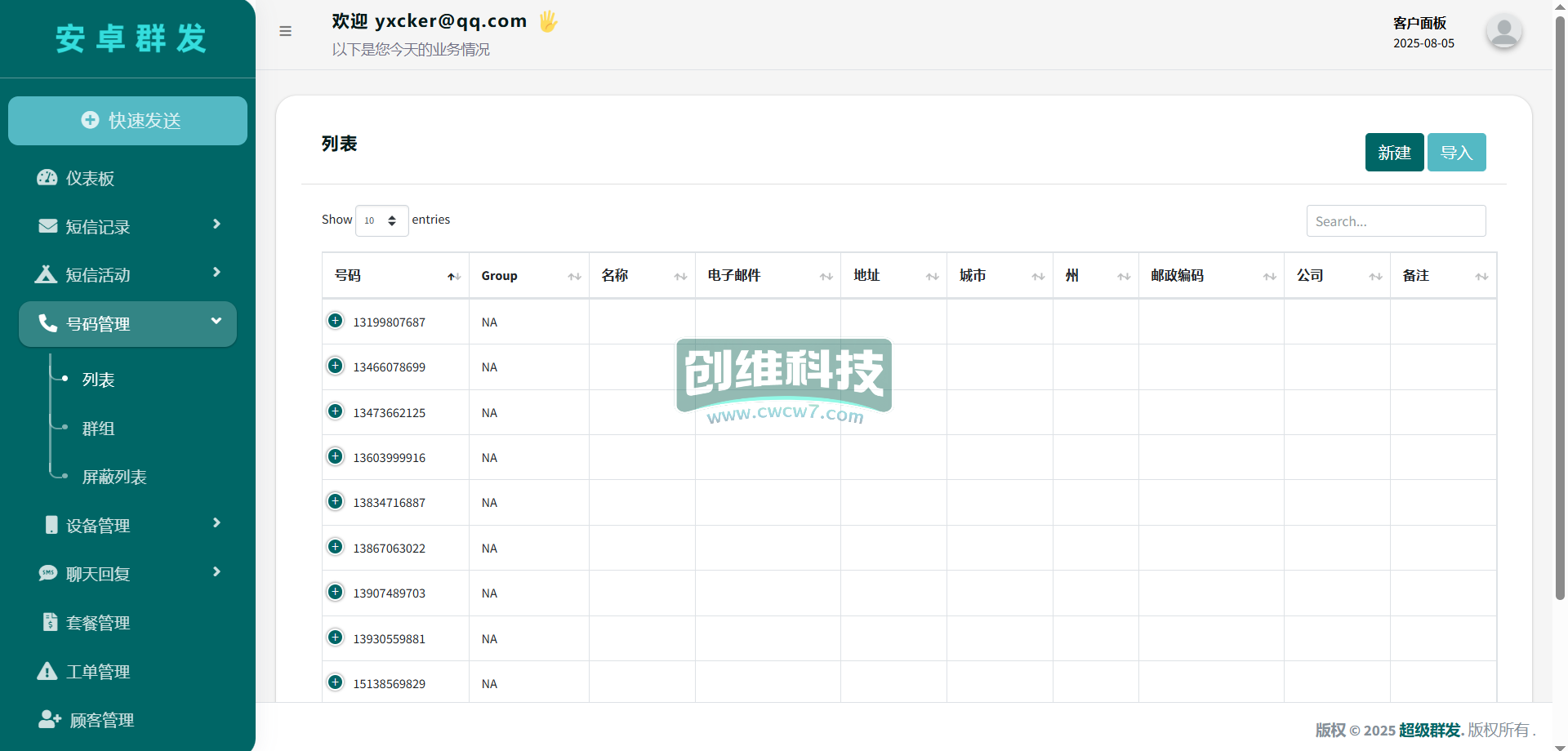The height and width of the screenshot is (751, 1568).
Task: Click the dashboard gauge icon beside 仪表板
Action: [47, 178]
